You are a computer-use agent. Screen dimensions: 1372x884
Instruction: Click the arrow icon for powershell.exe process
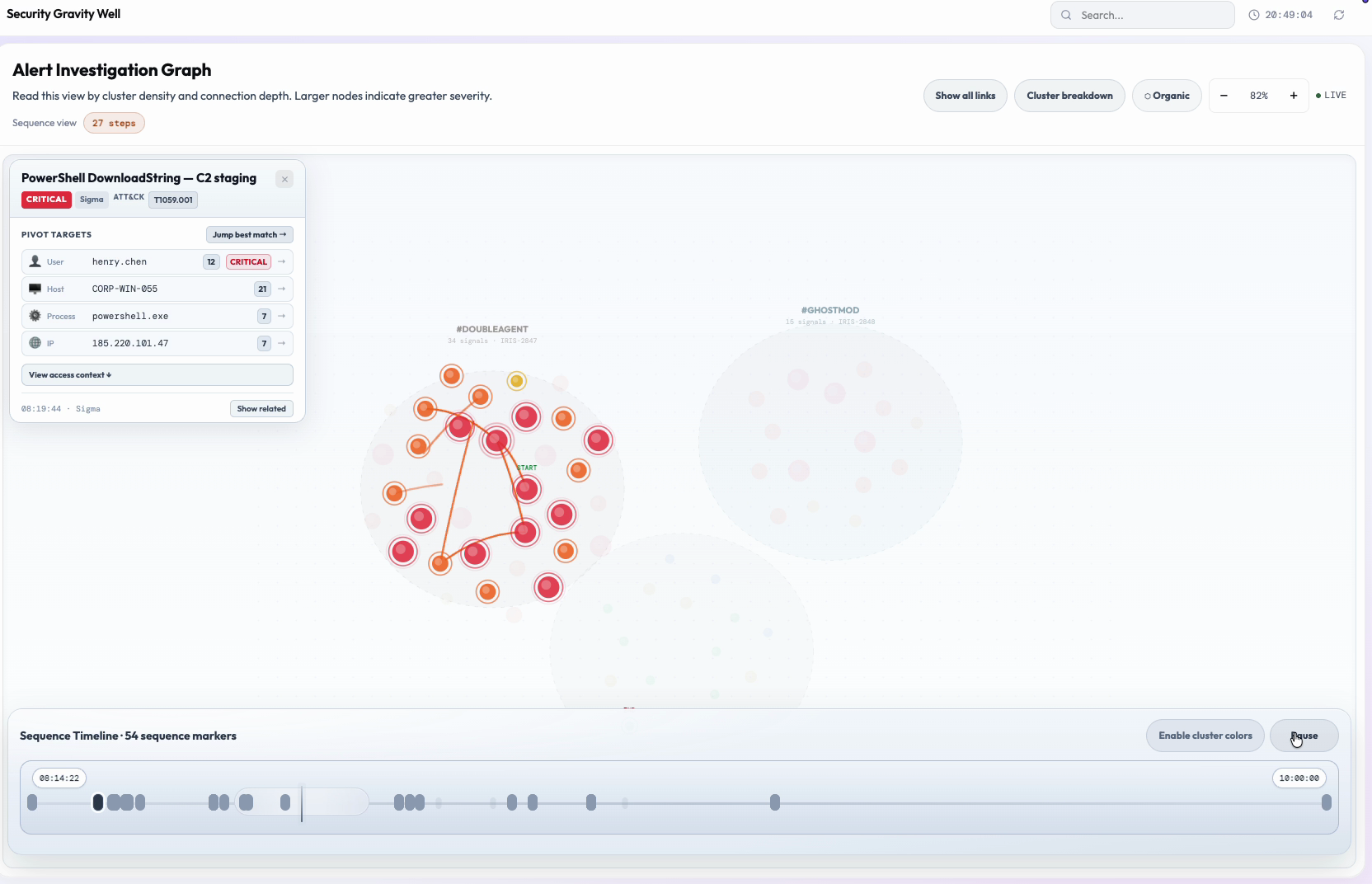282,316
